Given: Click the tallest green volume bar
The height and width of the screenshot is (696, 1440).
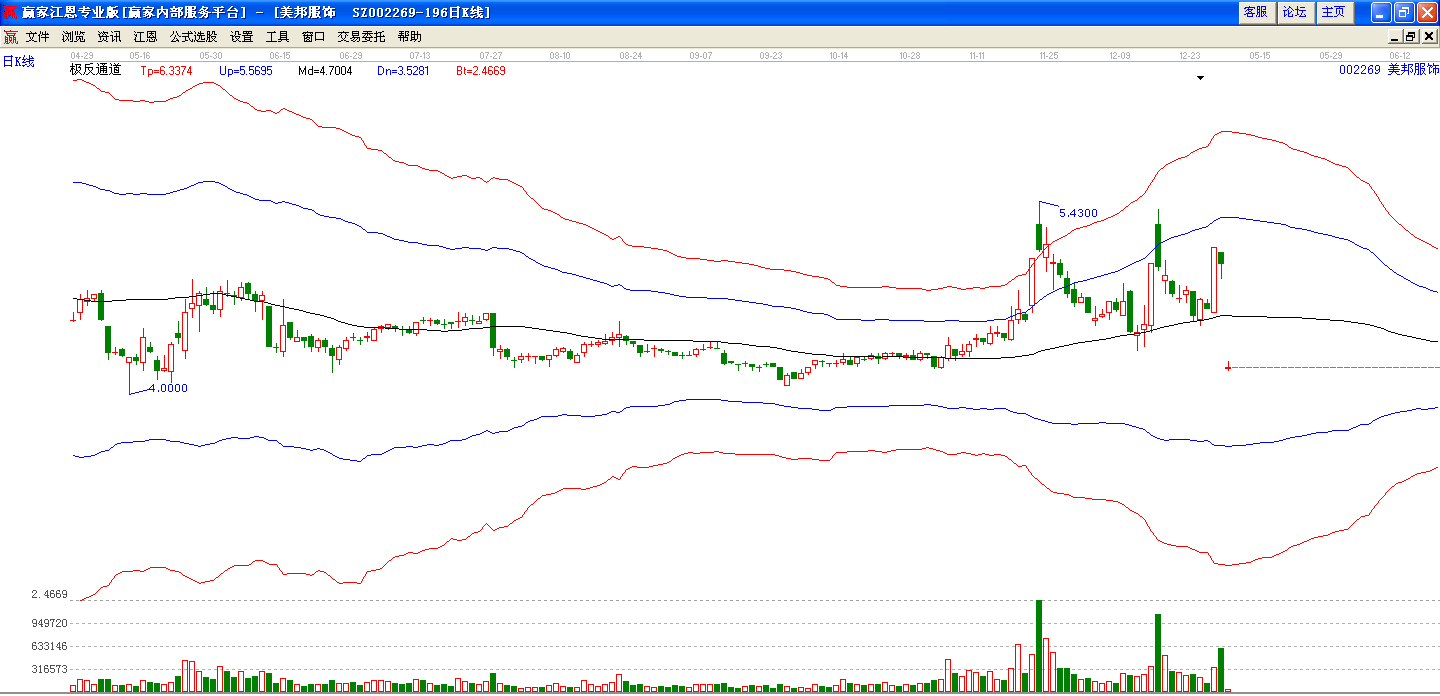Looking at the screenshot, I should (x=1039, y=646).
